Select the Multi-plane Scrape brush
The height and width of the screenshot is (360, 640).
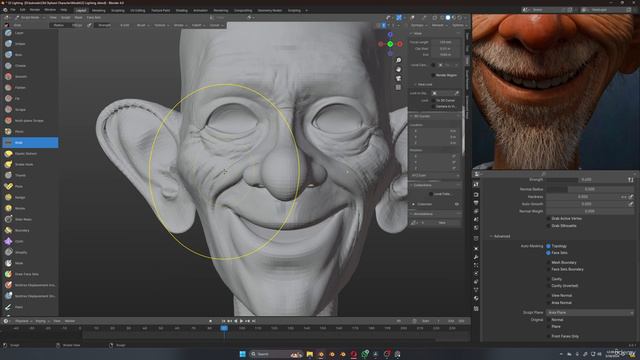[x=30, y=121]
